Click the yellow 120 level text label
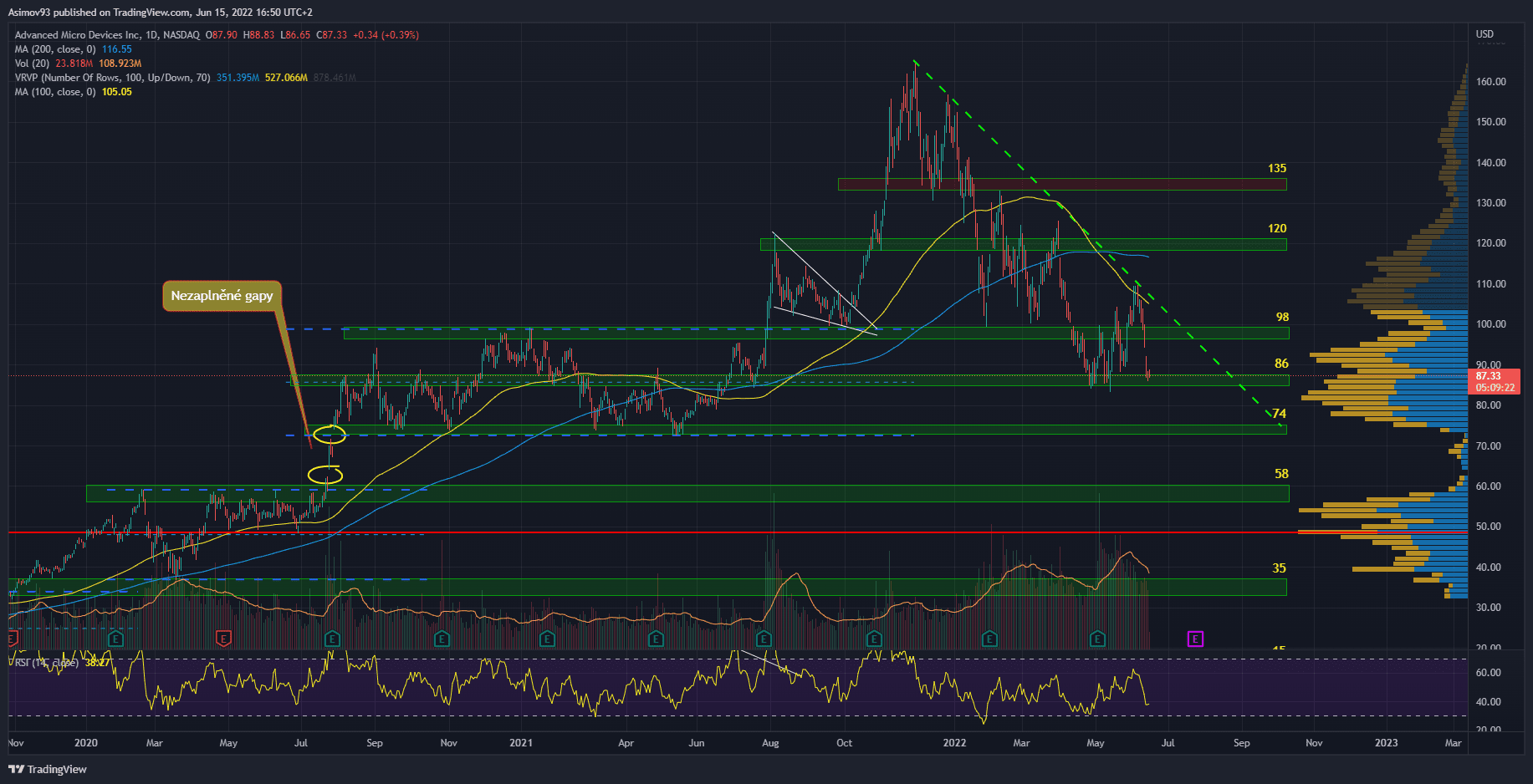The height and width of the screenshot is (784, 1533). click(x=1277, y=228)
